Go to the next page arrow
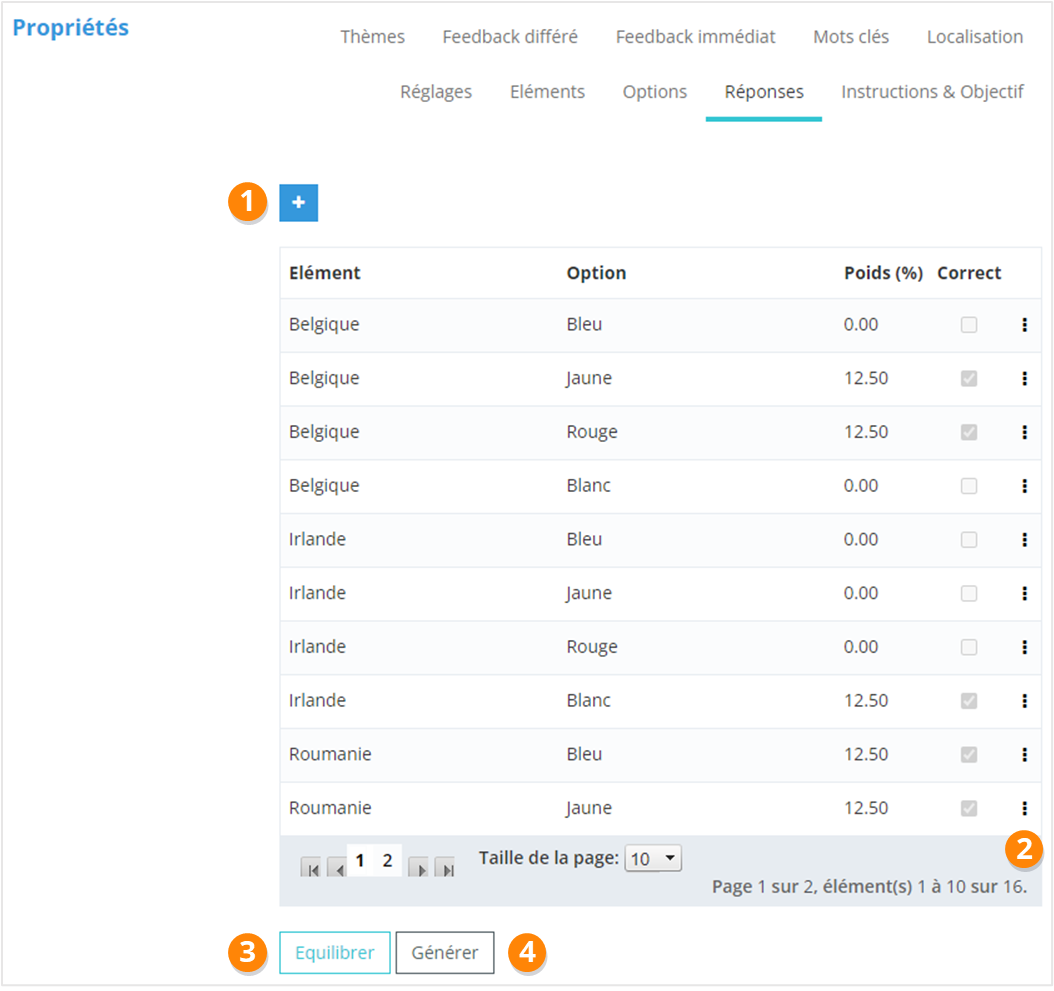The width and height of the screenshot is (1054, 991). tap(418, 869)
